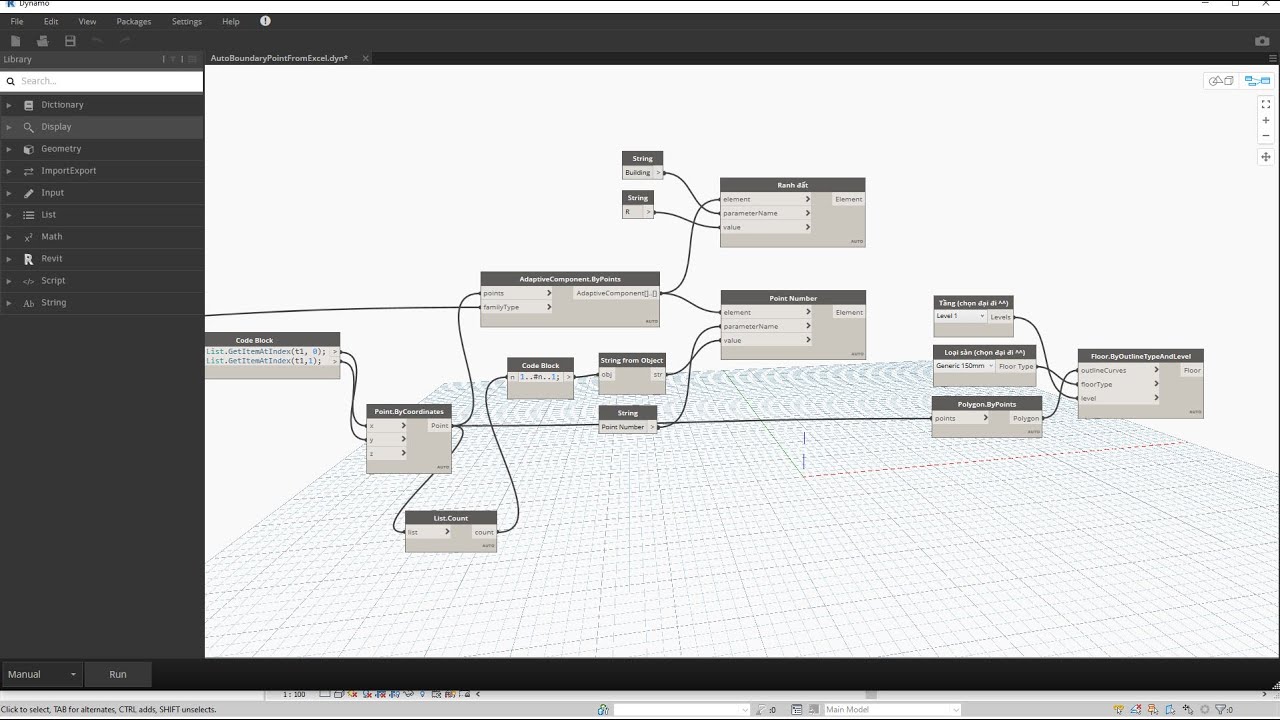This screenshot has height=720, width=1280.
Task: Open the Manual run mode dropdown
Action: pos(42,674)
